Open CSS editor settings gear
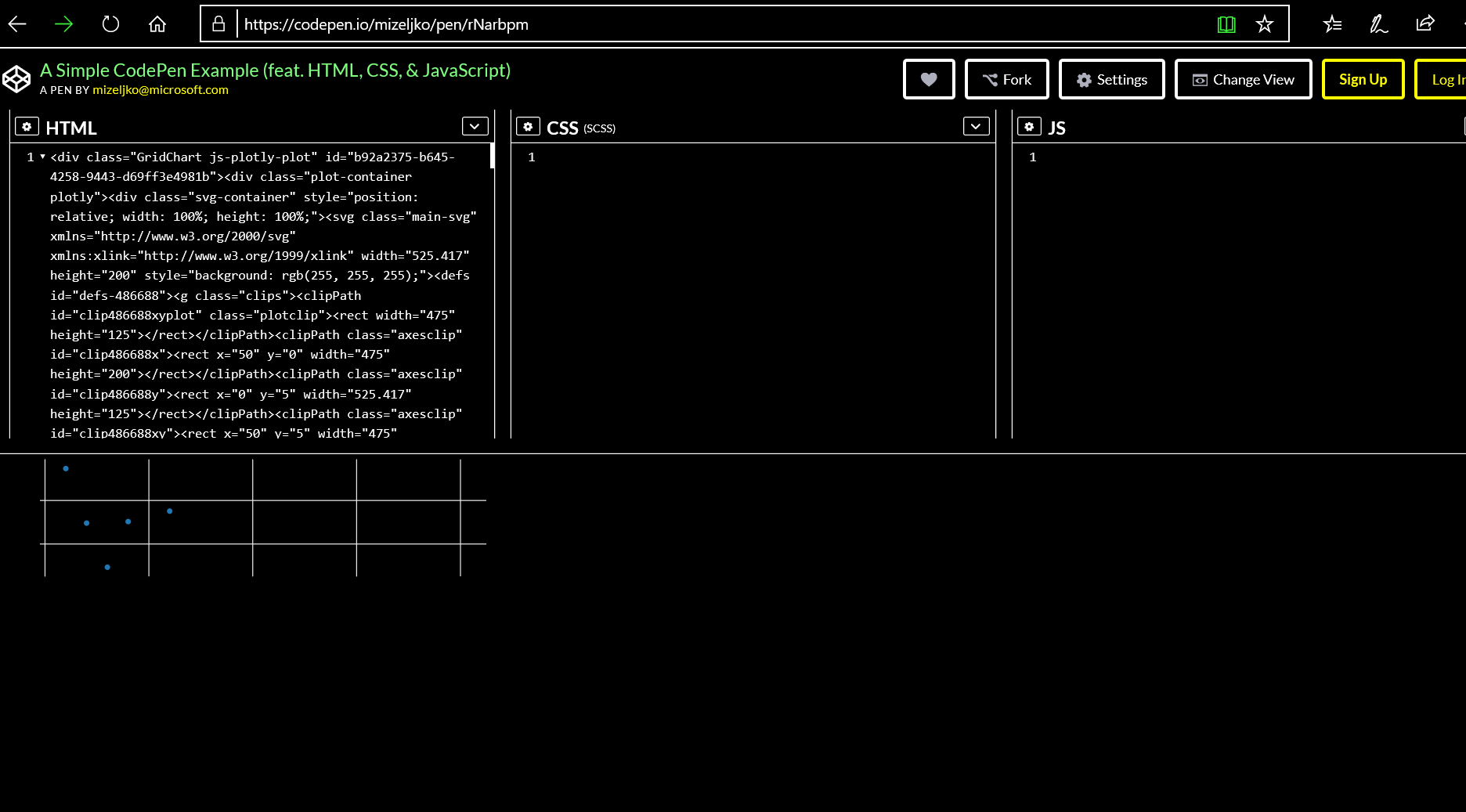The height and width of the screenshot is (812, 1466). pyautogui.click(x=528, y=127)
